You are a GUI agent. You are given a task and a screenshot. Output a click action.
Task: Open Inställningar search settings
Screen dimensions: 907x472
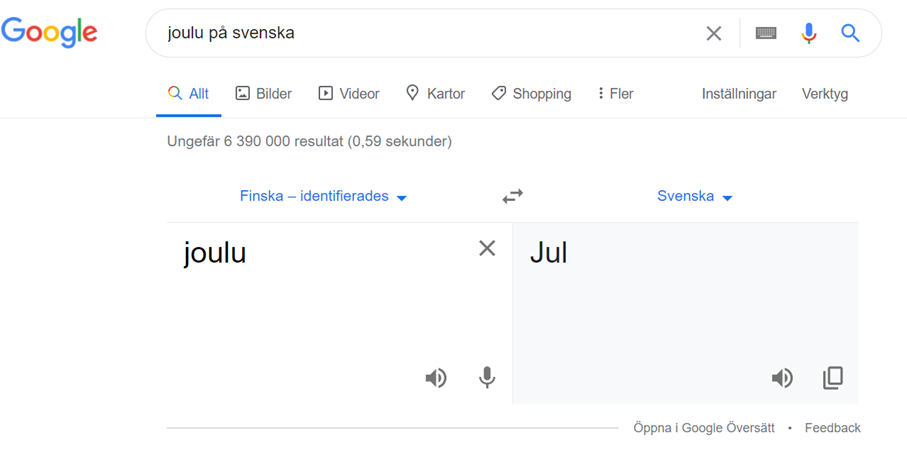[x=739, y=94]
